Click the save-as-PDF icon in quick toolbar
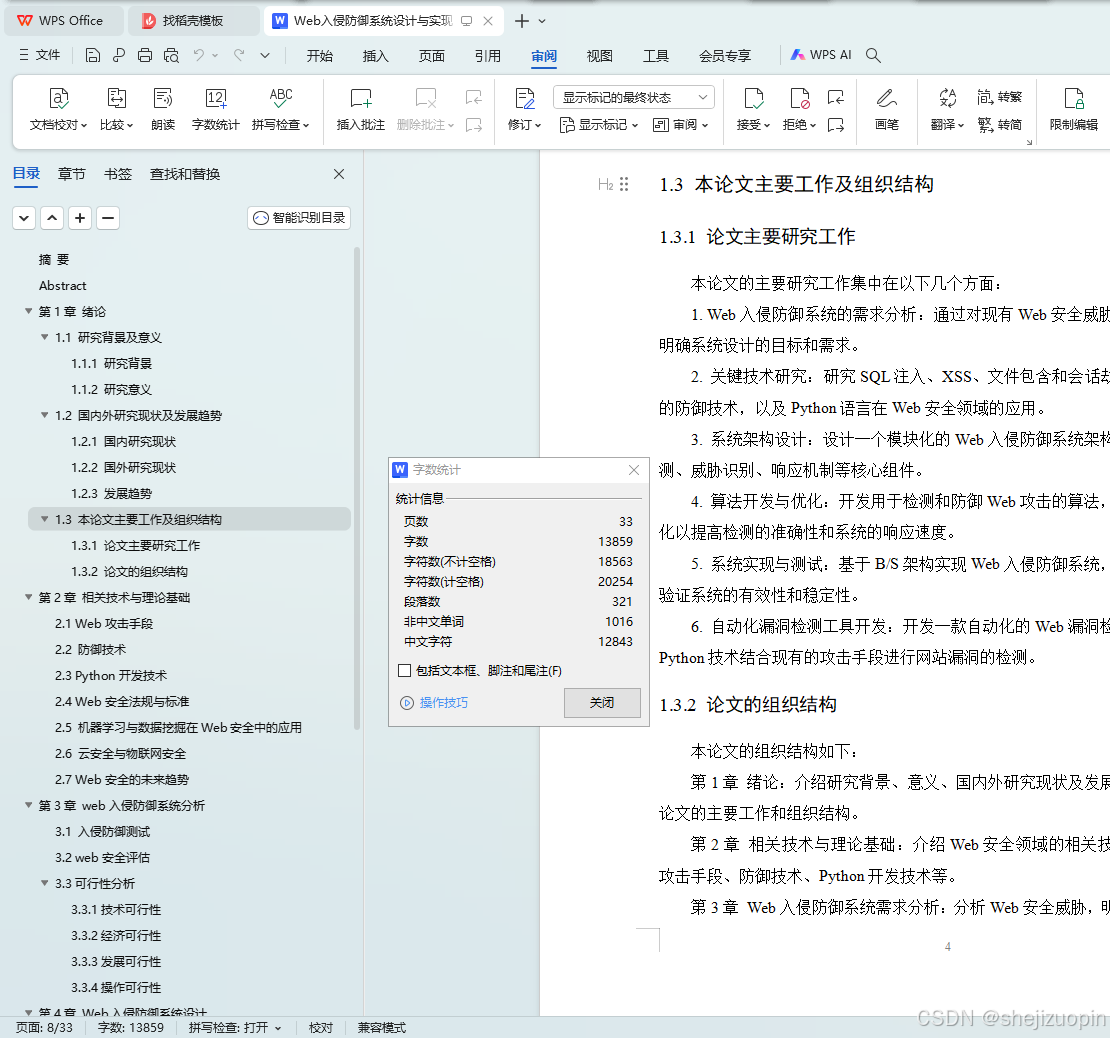Screen dimensions: 1110x1038 119,55
